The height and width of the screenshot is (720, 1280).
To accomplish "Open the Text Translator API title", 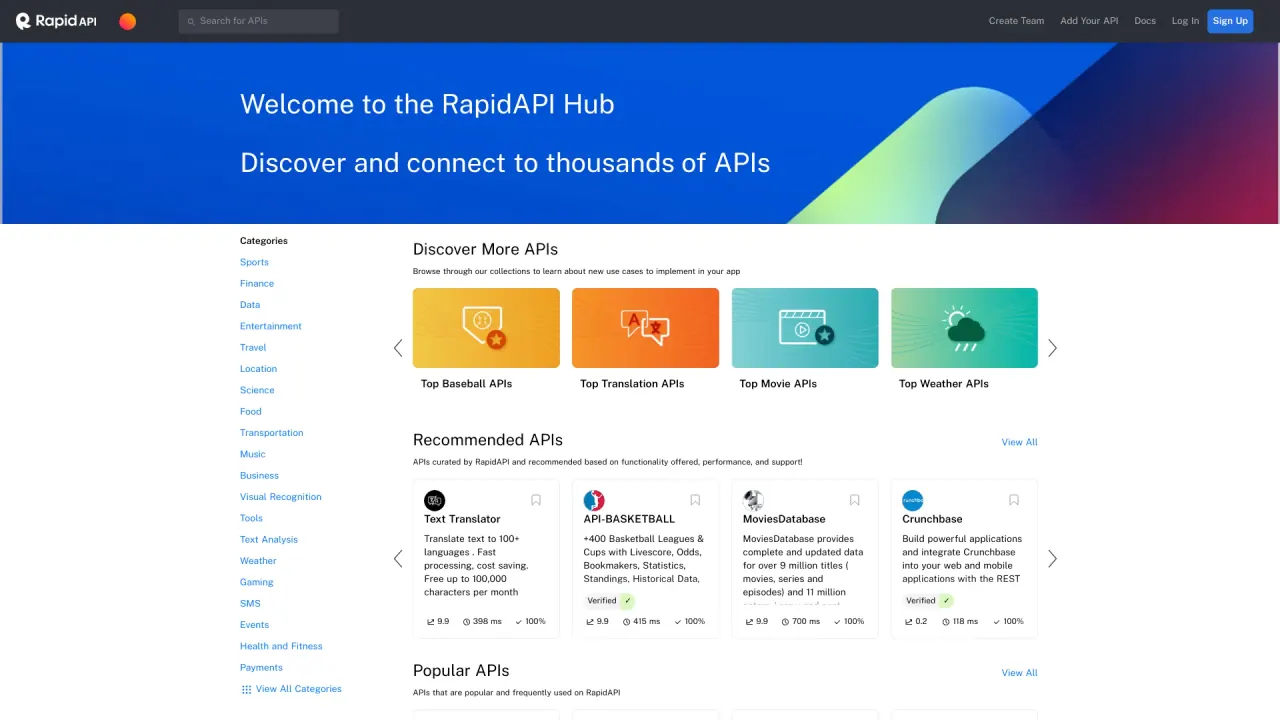I will coord(462,519).
